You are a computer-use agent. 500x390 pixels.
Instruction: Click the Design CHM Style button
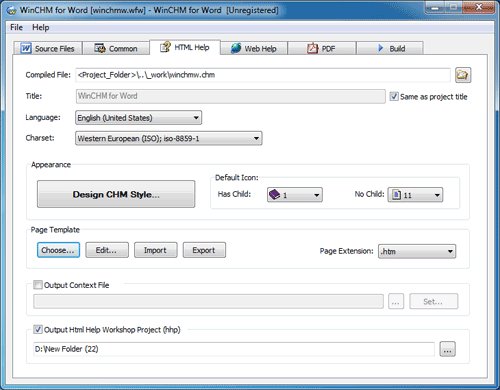click(x=116, y=194)
